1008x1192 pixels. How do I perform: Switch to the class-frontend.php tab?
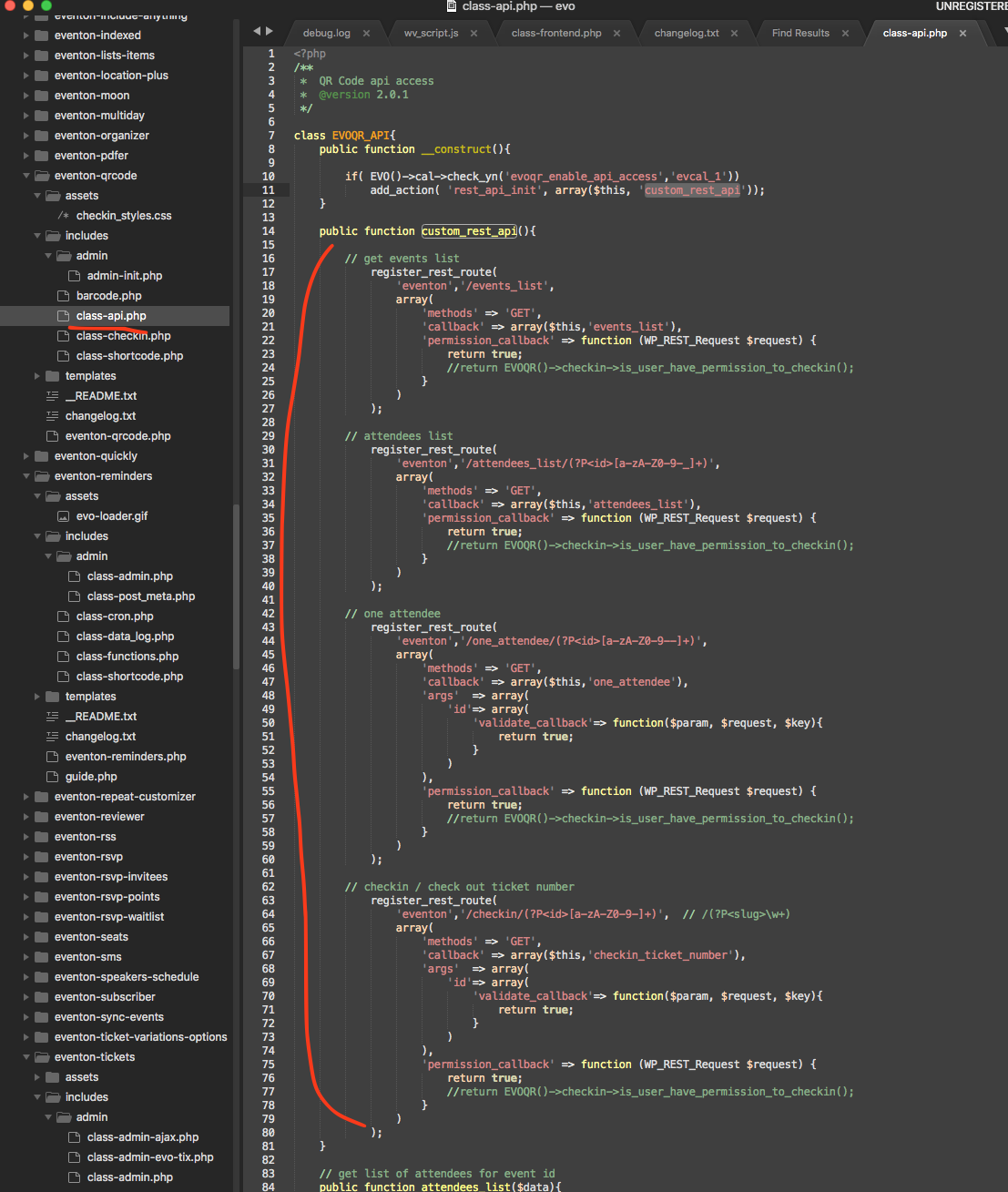(x=555, y=34)
